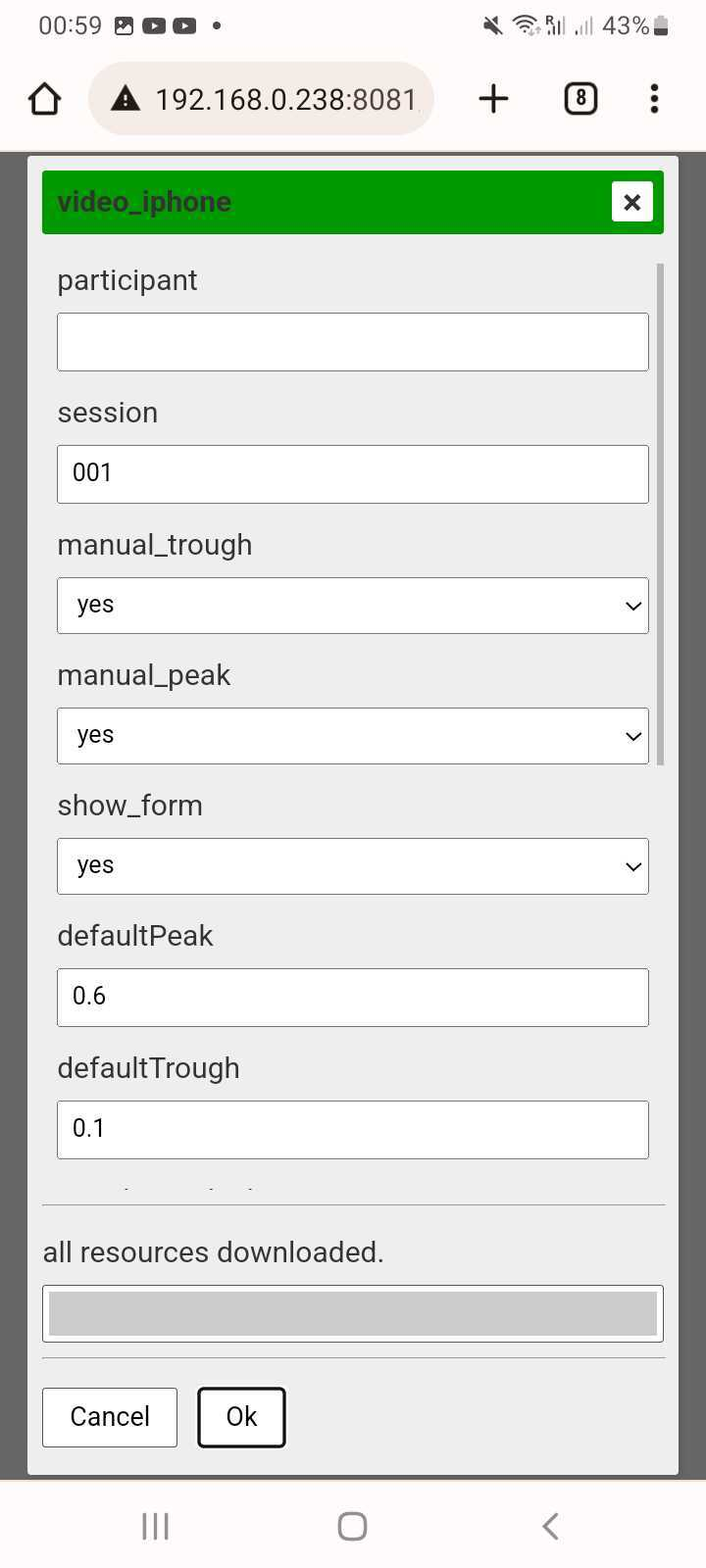Screen dimensions: 706x1568
Task: Click the Cancel button
Action: [x=110, y=1417]
